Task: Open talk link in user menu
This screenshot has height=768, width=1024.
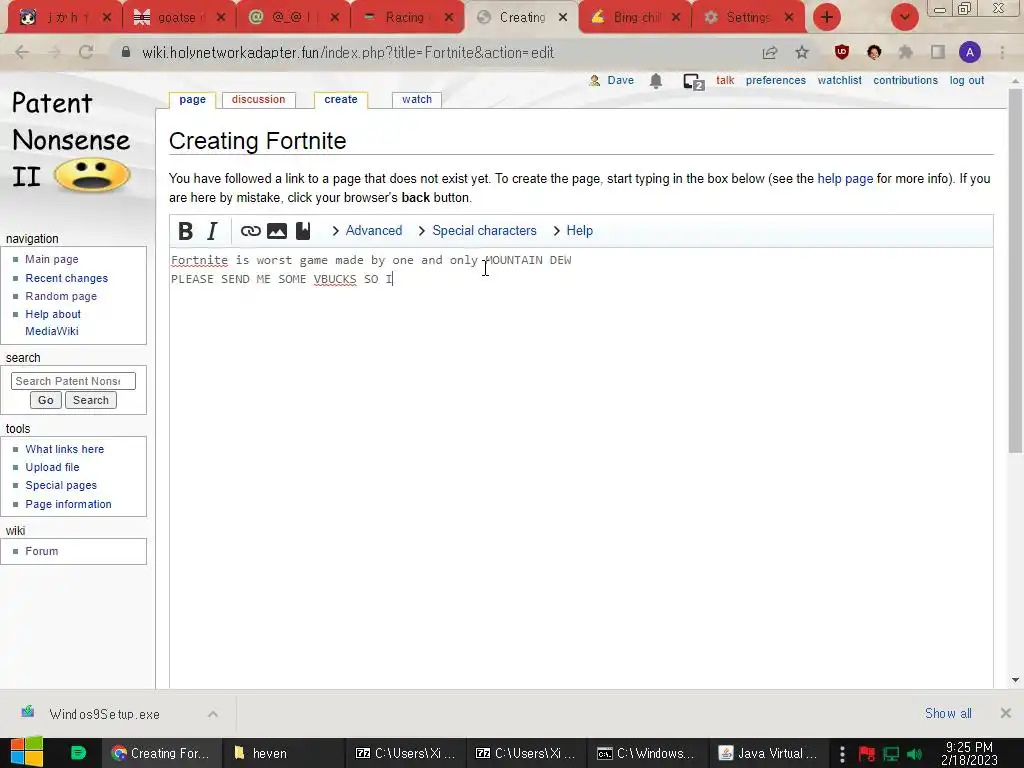Action: point(725,80)
